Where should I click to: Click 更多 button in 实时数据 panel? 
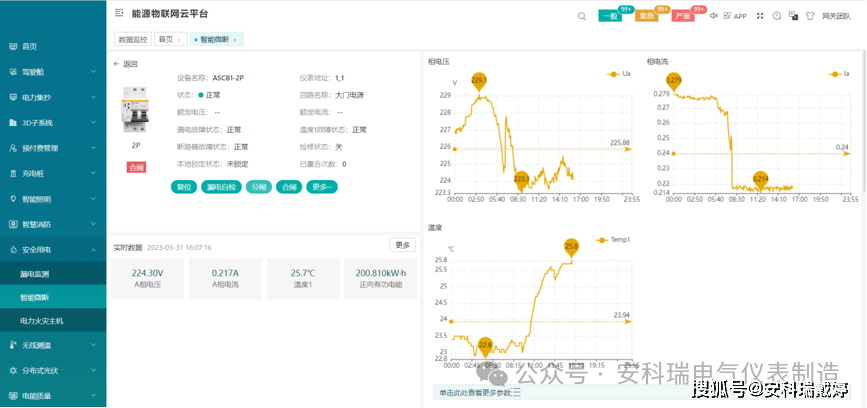pyautogui.click(x=403, y=245)
